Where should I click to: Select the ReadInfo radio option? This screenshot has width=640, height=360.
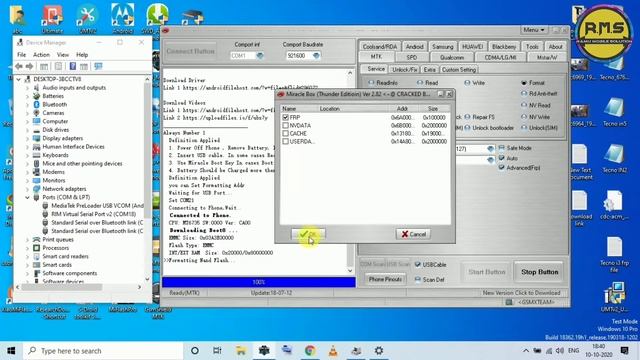[371, 83]
